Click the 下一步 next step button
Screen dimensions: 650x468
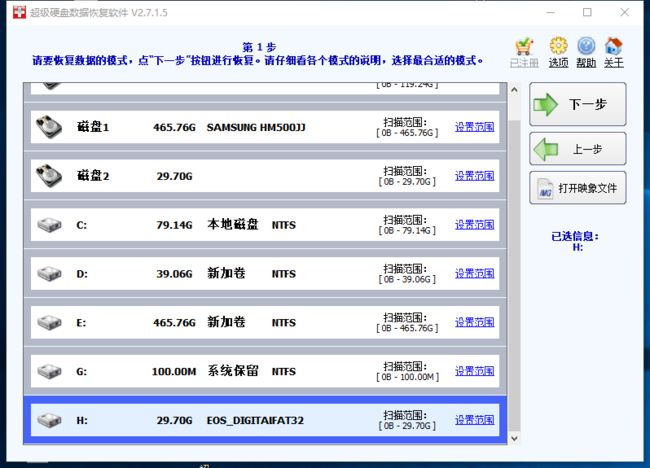[x=577, y=104]
